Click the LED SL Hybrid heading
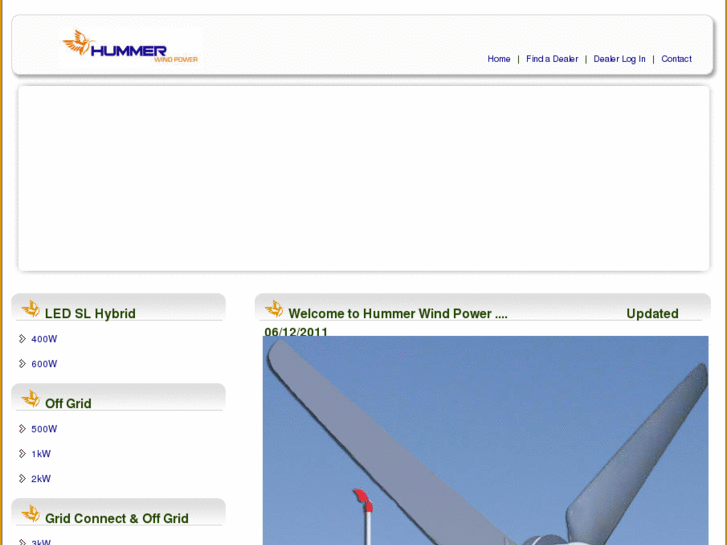This screenshot has width=727, height=545. point(90,314)
